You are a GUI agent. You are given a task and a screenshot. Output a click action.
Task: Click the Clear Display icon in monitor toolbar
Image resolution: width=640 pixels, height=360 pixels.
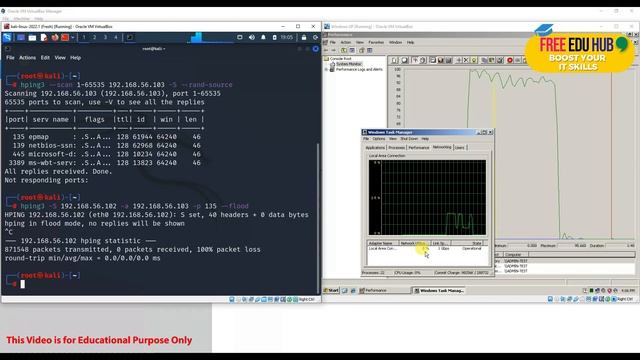point(404,60)
